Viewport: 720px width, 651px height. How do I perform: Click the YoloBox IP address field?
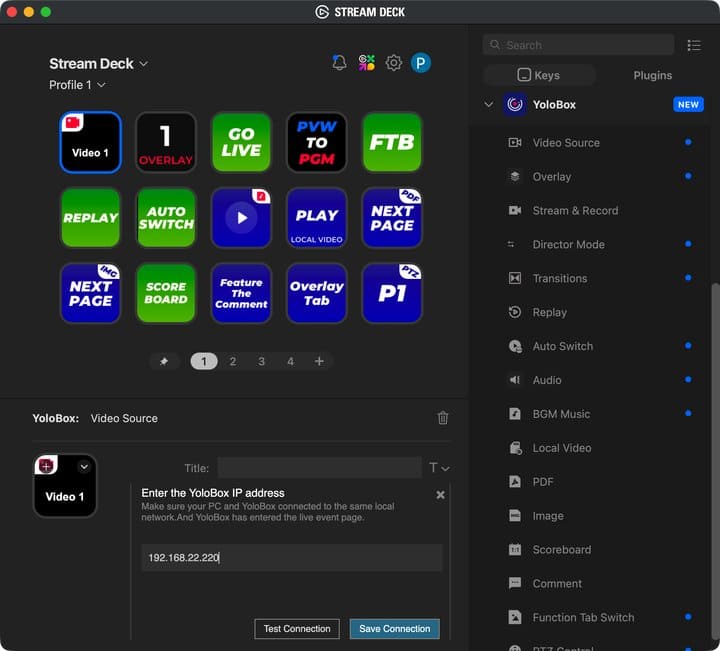[x=292, y=557]
